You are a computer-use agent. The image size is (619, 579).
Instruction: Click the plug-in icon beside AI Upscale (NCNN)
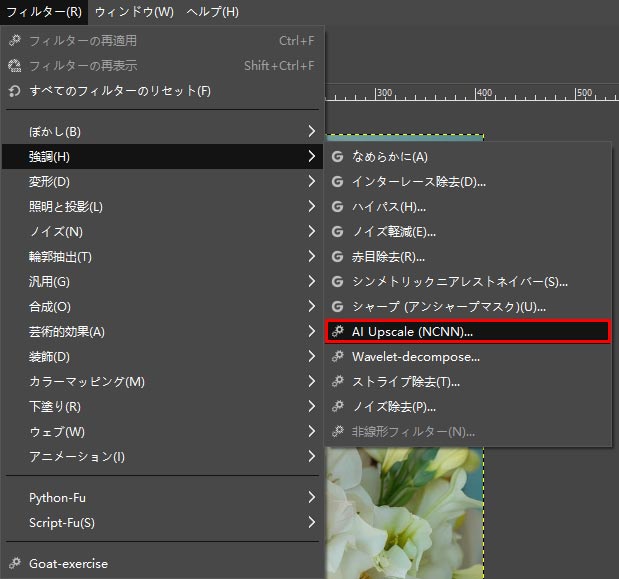(338, 332)
